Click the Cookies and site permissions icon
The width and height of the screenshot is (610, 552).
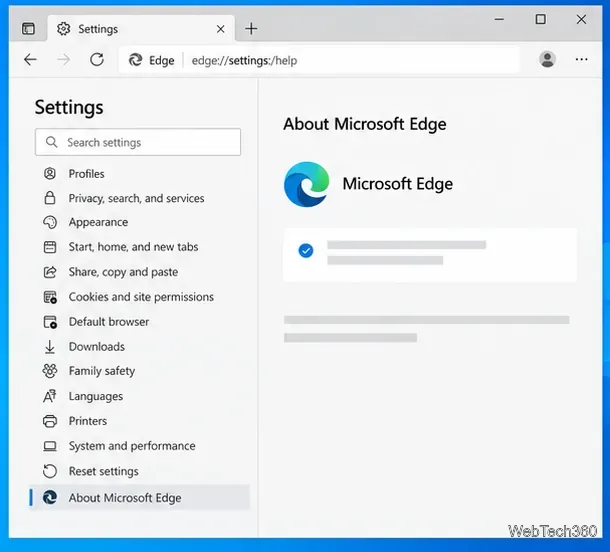[50, 297]
